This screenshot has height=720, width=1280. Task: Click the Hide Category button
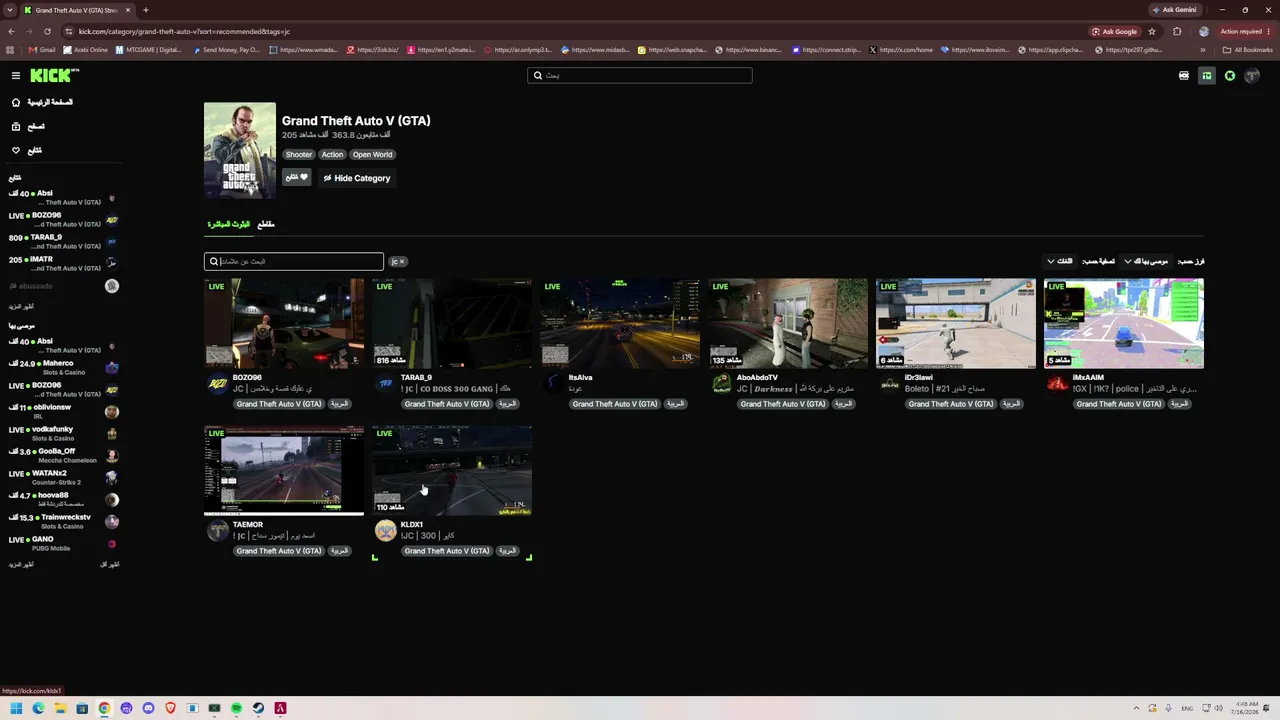[x=356, y=178]
